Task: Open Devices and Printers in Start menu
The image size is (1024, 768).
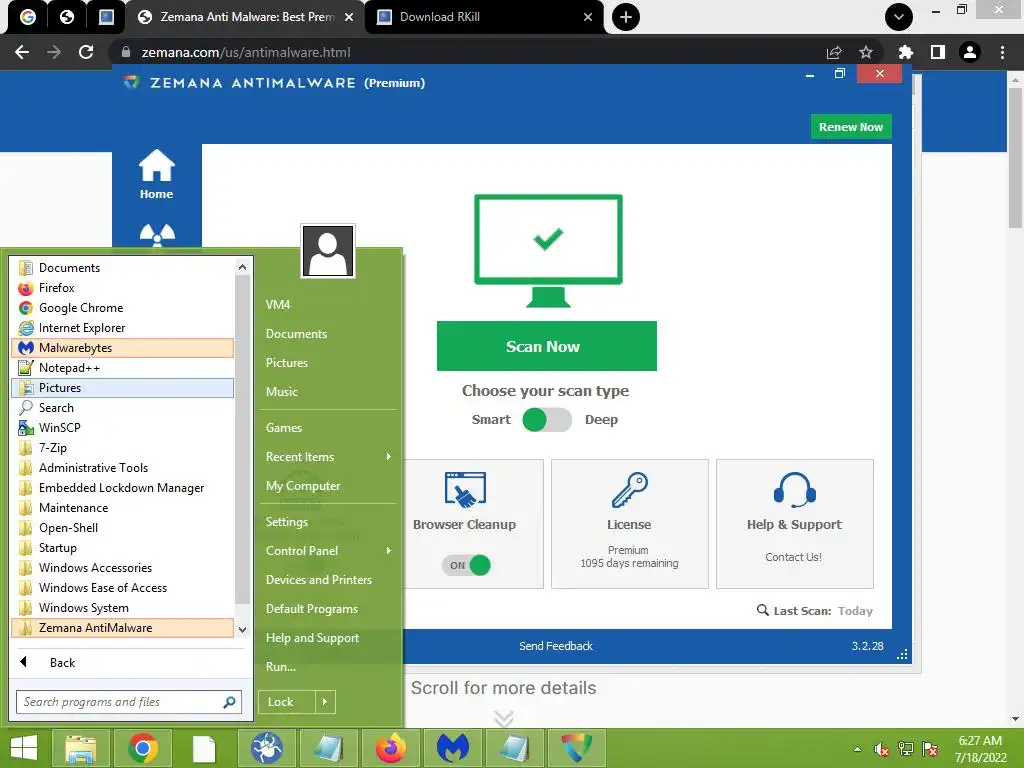Action: point(319,580)
